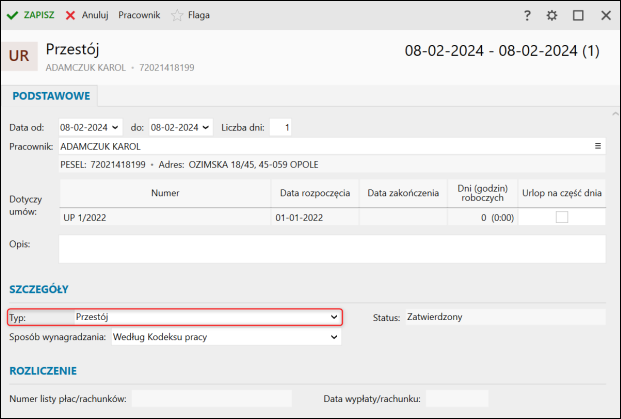Switch to the PODSTAWOWE tab
The height and width of the screenshot is (419, 621).
pyautogui.click(x=51, y=96)
